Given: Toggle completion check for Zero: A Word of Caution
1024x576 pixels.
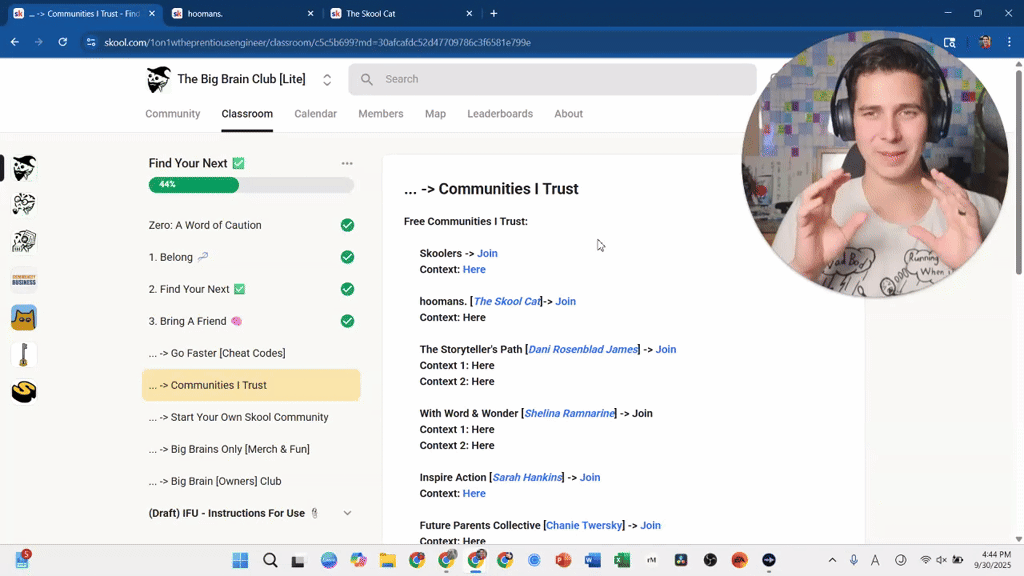Looking at the screenshot, I should tap(347, 225).
